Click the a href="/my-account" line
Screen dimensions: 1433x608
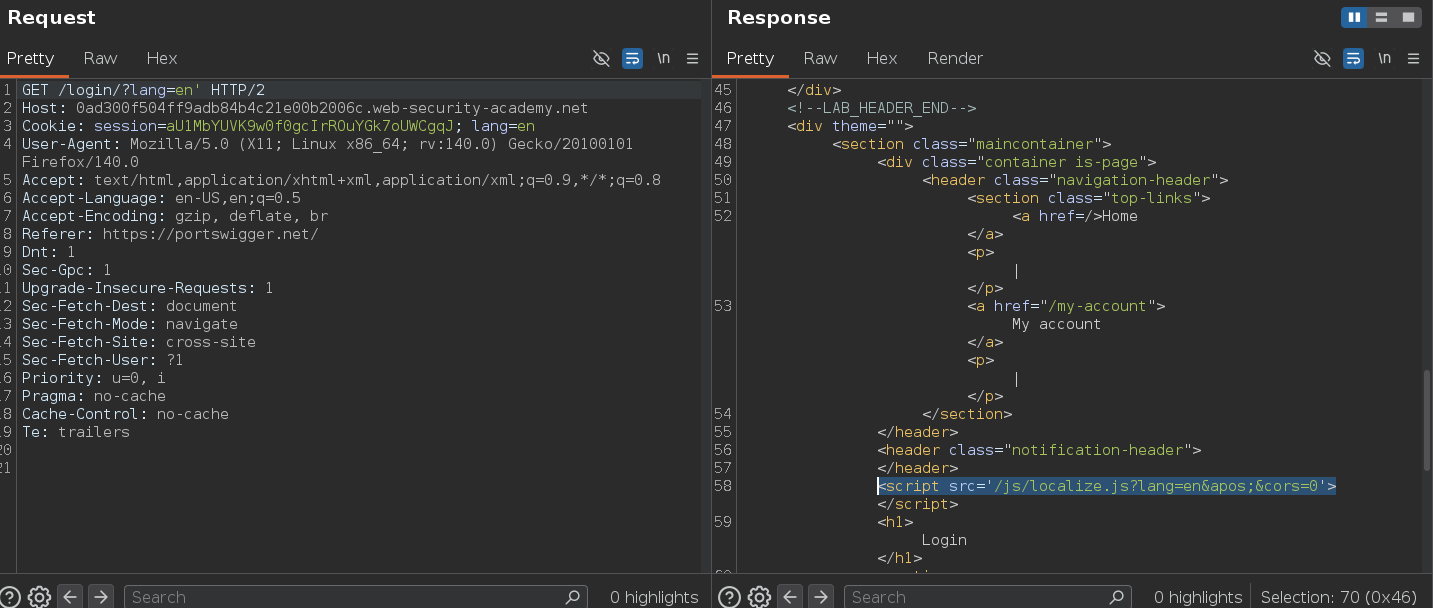[x=1066, y=306]
